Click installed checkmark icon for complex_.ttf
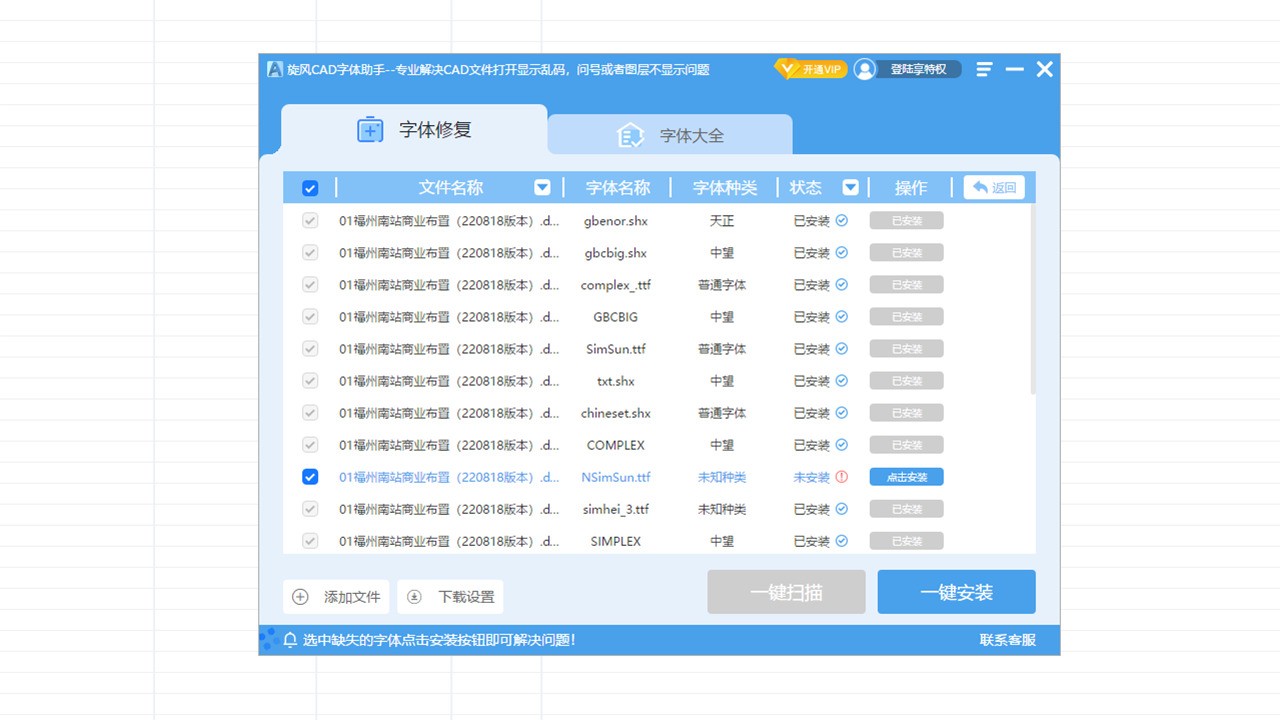This screenshot has height=720, width=1280. tap(842, 285)
